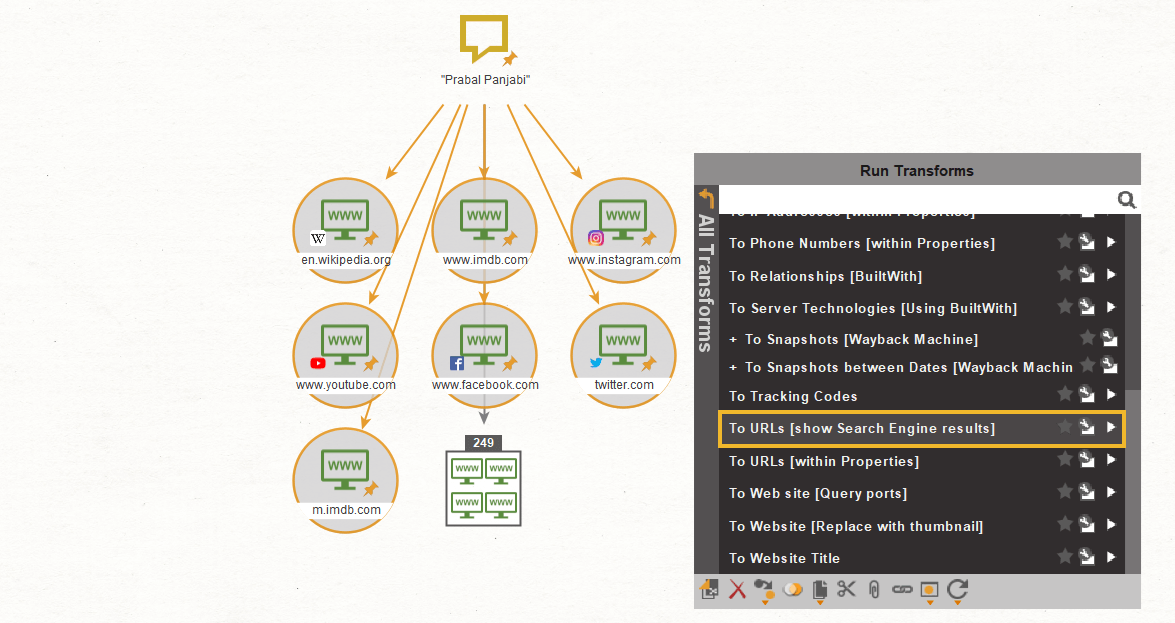Viewport: 1175px width, 623px height.
Task: Click the chain link toolbar icon
Action: point(902,590)
